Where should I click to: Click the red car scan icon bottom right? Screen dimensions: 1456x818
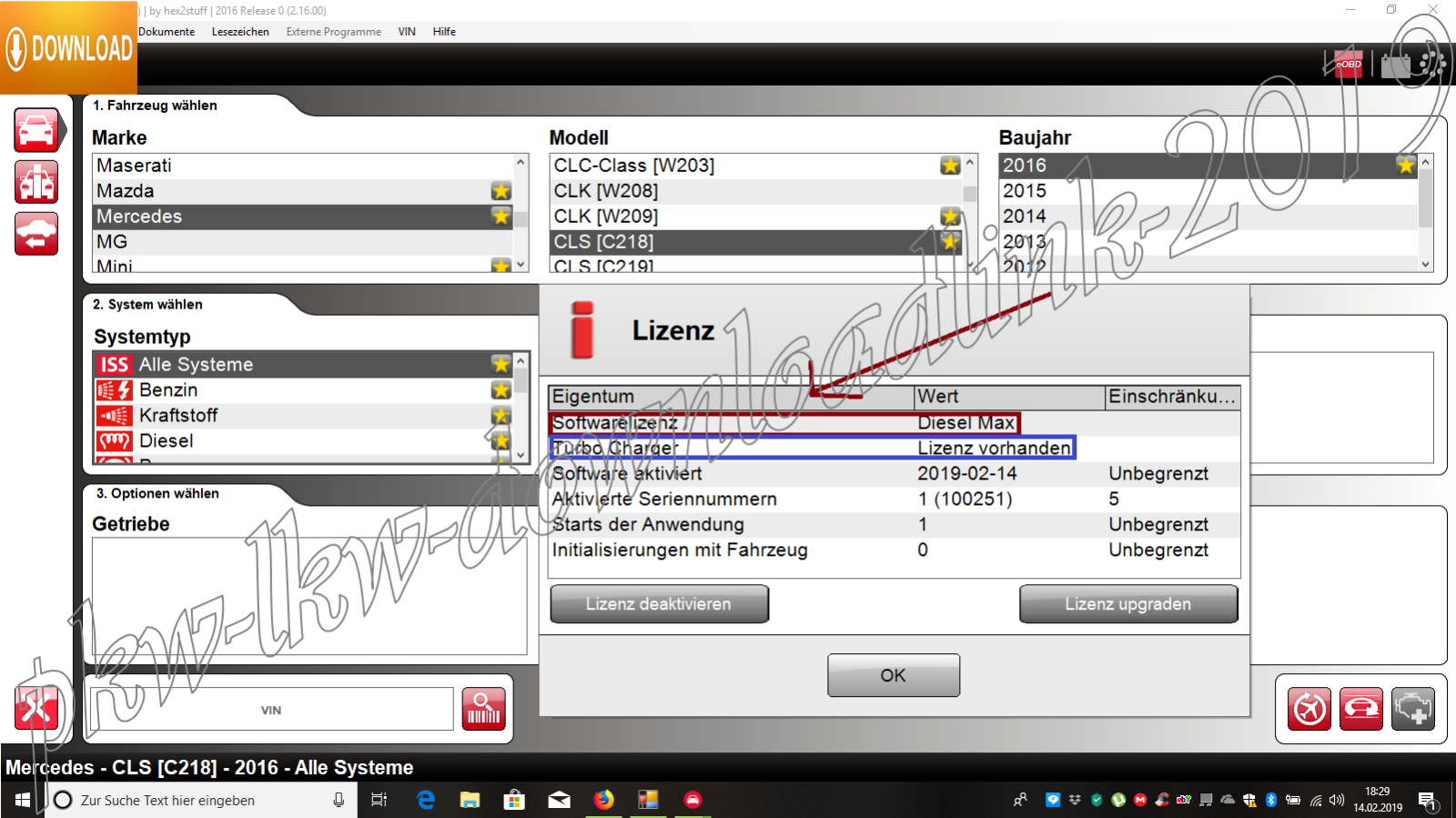(x=1361, y=709)
